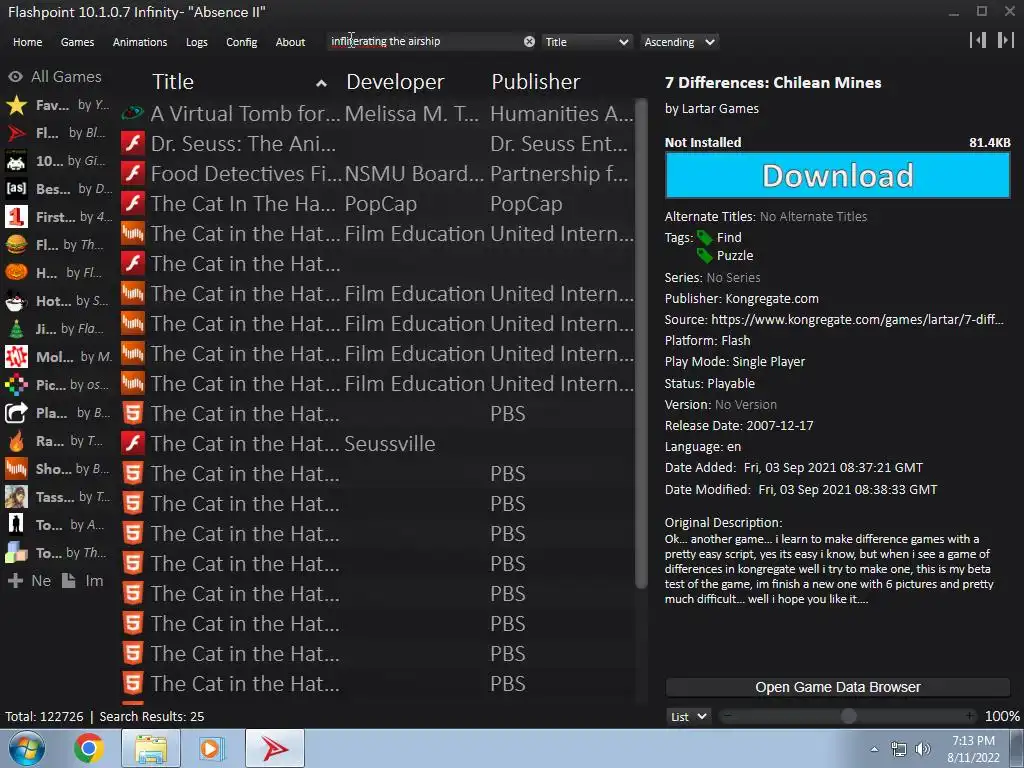The image size is (1024, 768).
Task: Open the Kongregate source URL link
Action: coord(857,319)
